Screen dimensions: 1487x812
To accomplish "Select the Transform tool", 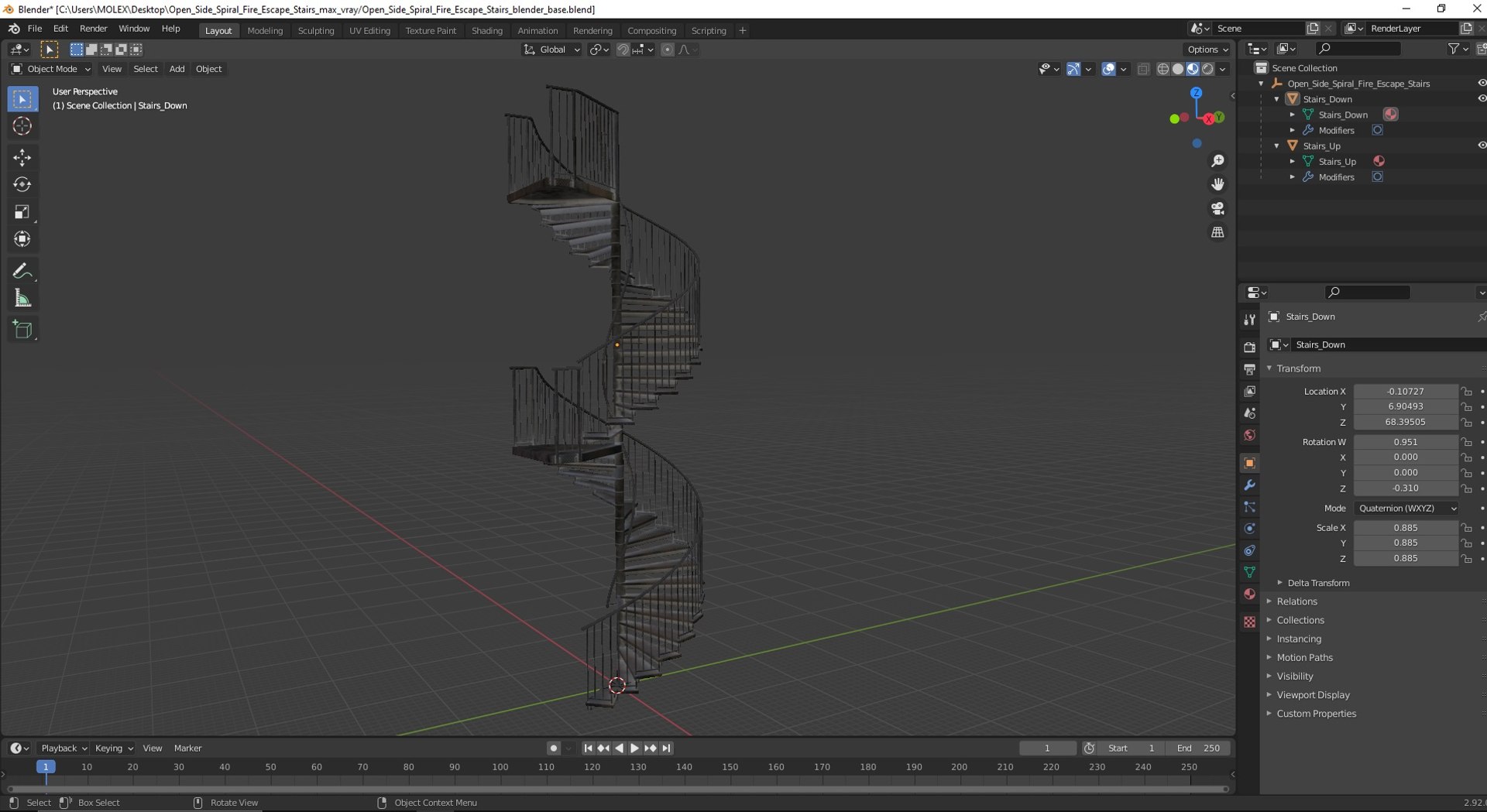I will (x=22, y=239).
